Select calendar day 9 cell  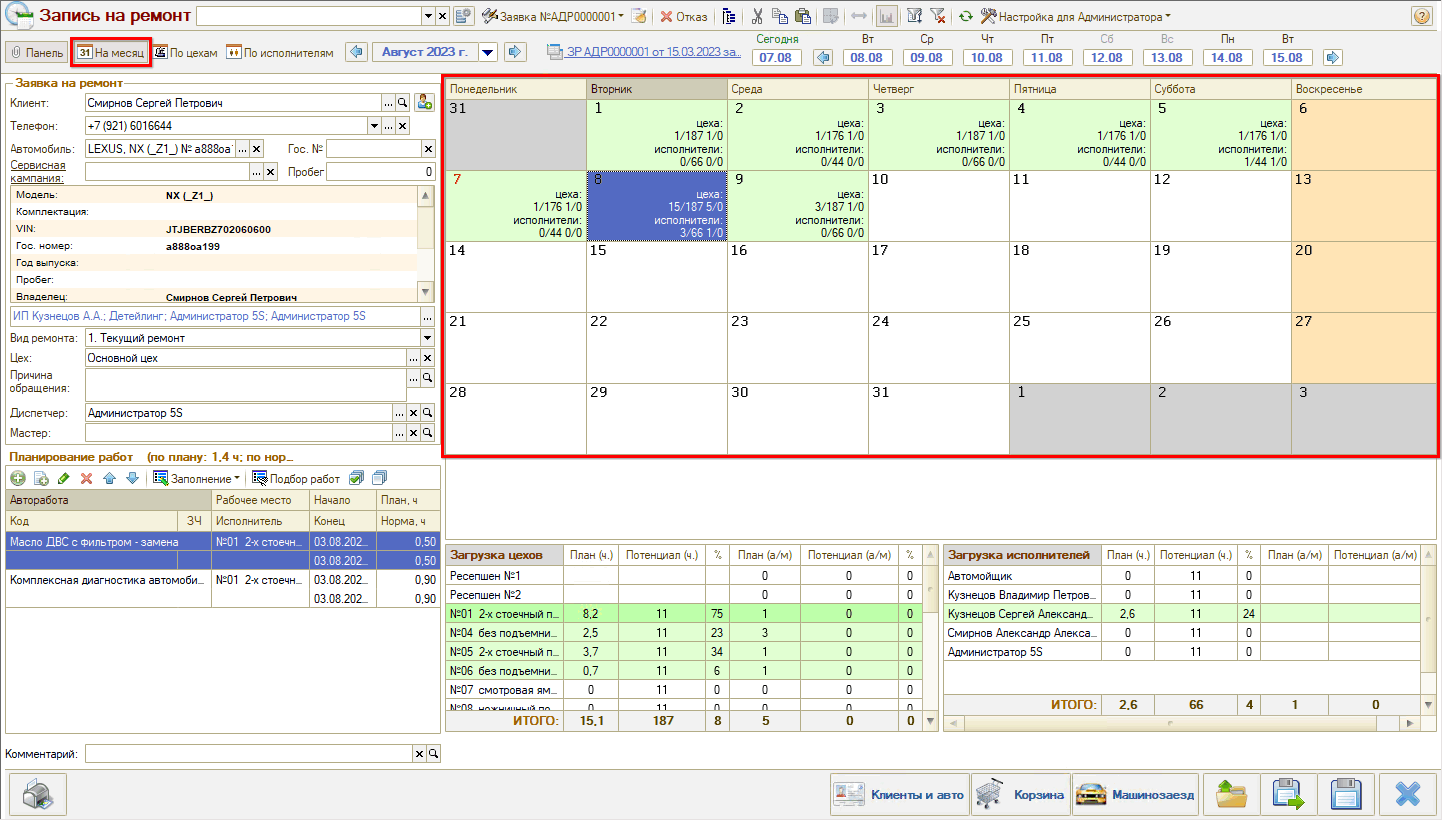798,206
